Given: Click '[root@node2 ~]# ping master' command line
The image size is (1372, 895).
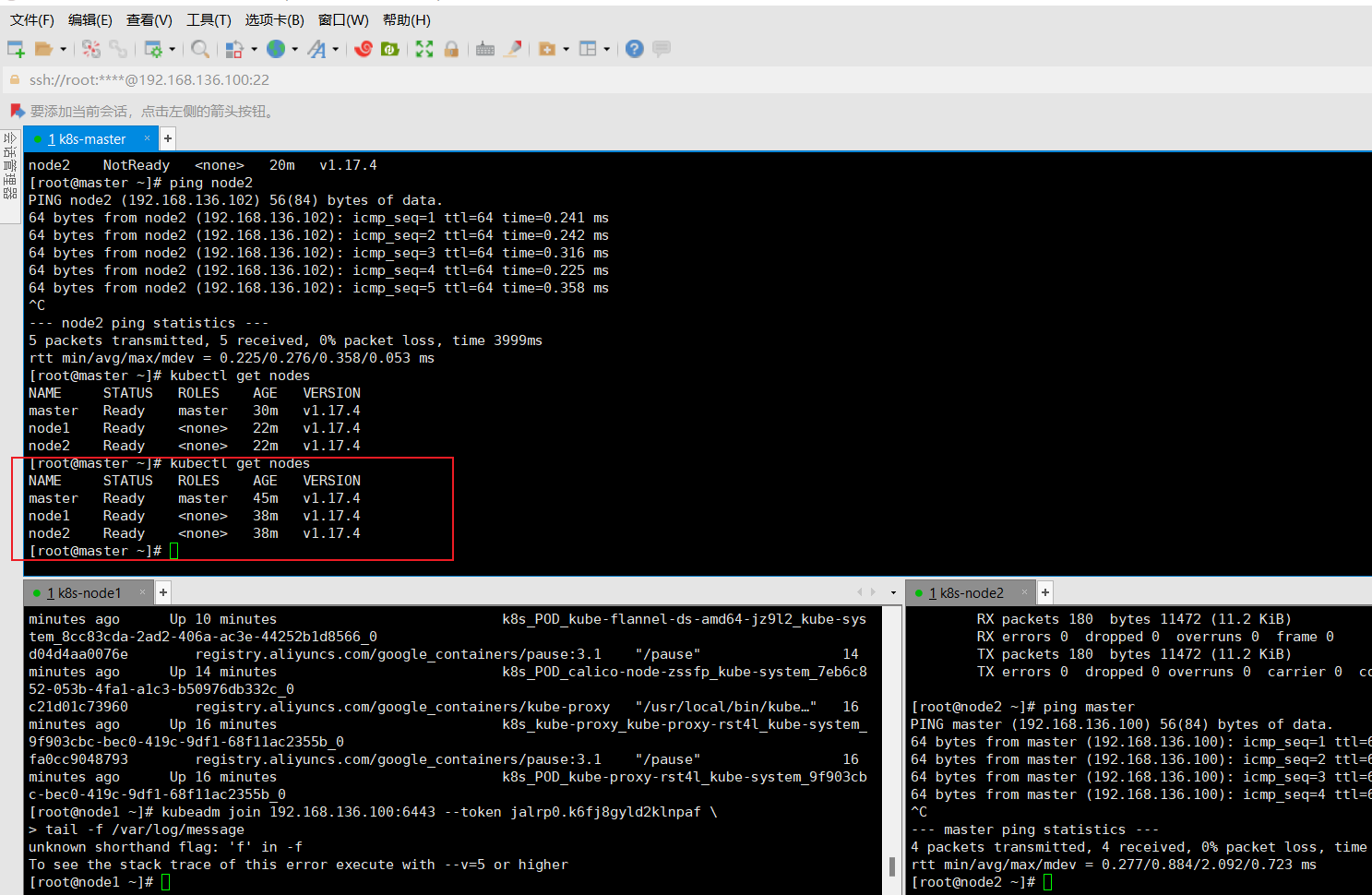Looking at the screenshot, I should 1023,707.
